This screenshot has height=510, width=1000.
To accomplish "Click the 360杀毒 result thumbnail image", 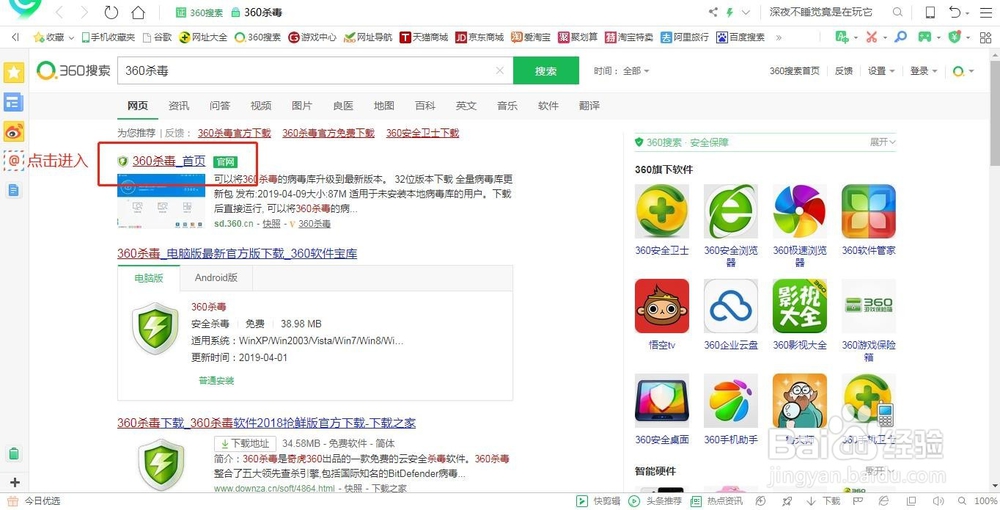I will pos(161,200).
